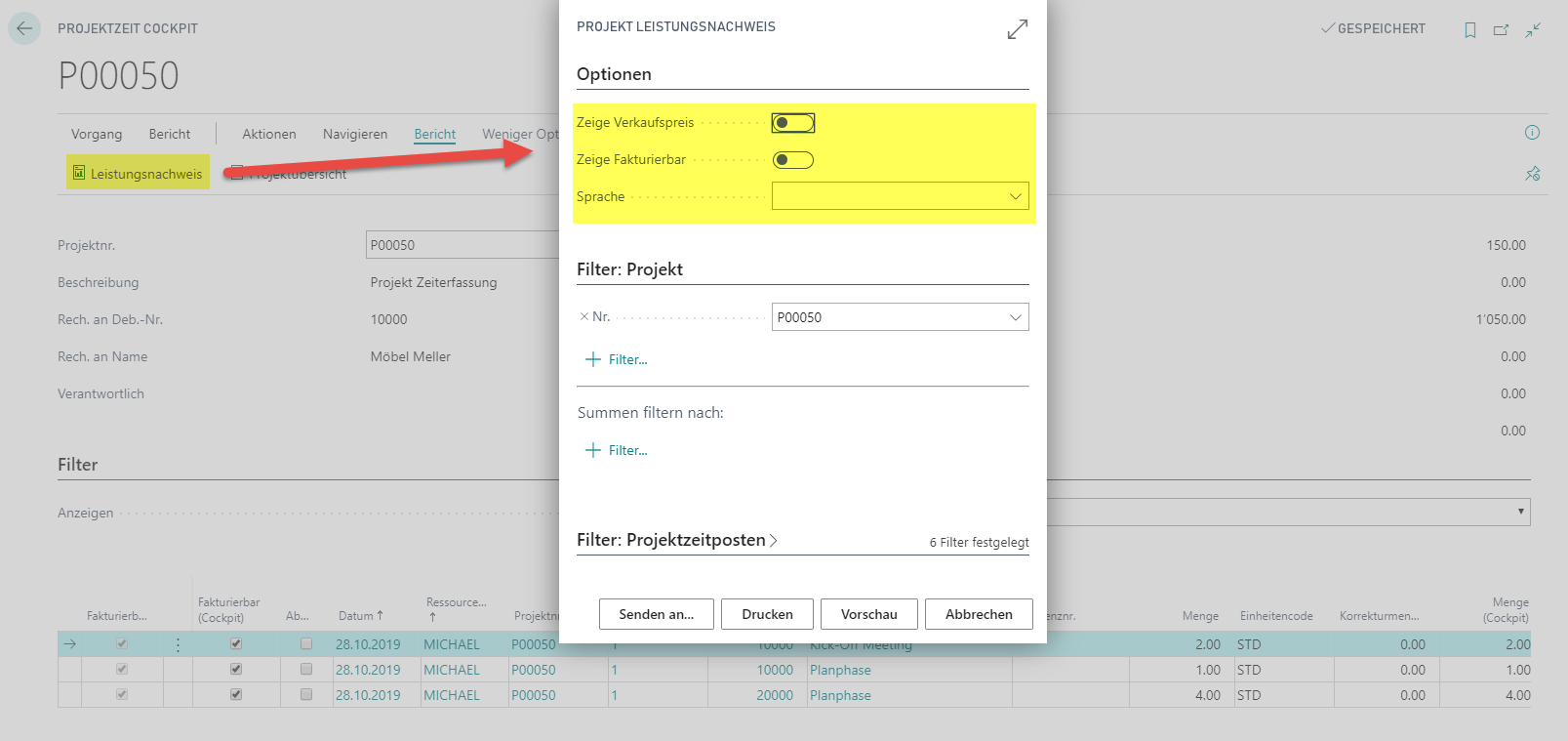Click the Gespeichert status text
Image resolution: width=1568 pixels, height=741 pixels.
pyautogui.click(x=1382, y=28)
